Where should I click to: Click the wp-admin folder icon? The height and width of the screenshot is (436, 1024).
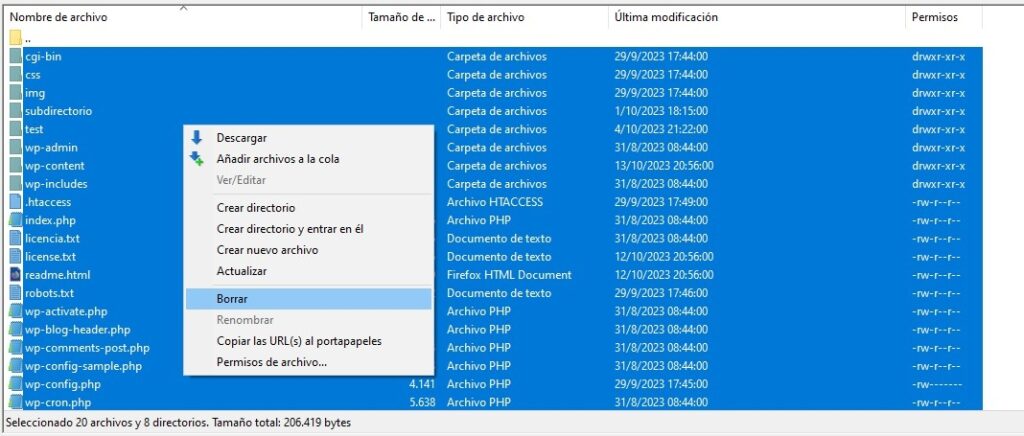16,148
